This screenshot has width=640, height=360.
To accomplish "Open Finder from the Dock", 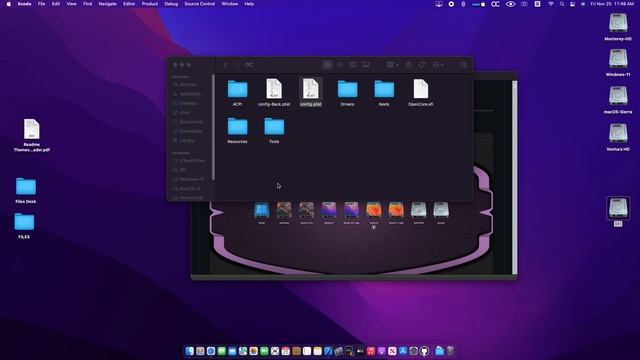I will [189, 351].
